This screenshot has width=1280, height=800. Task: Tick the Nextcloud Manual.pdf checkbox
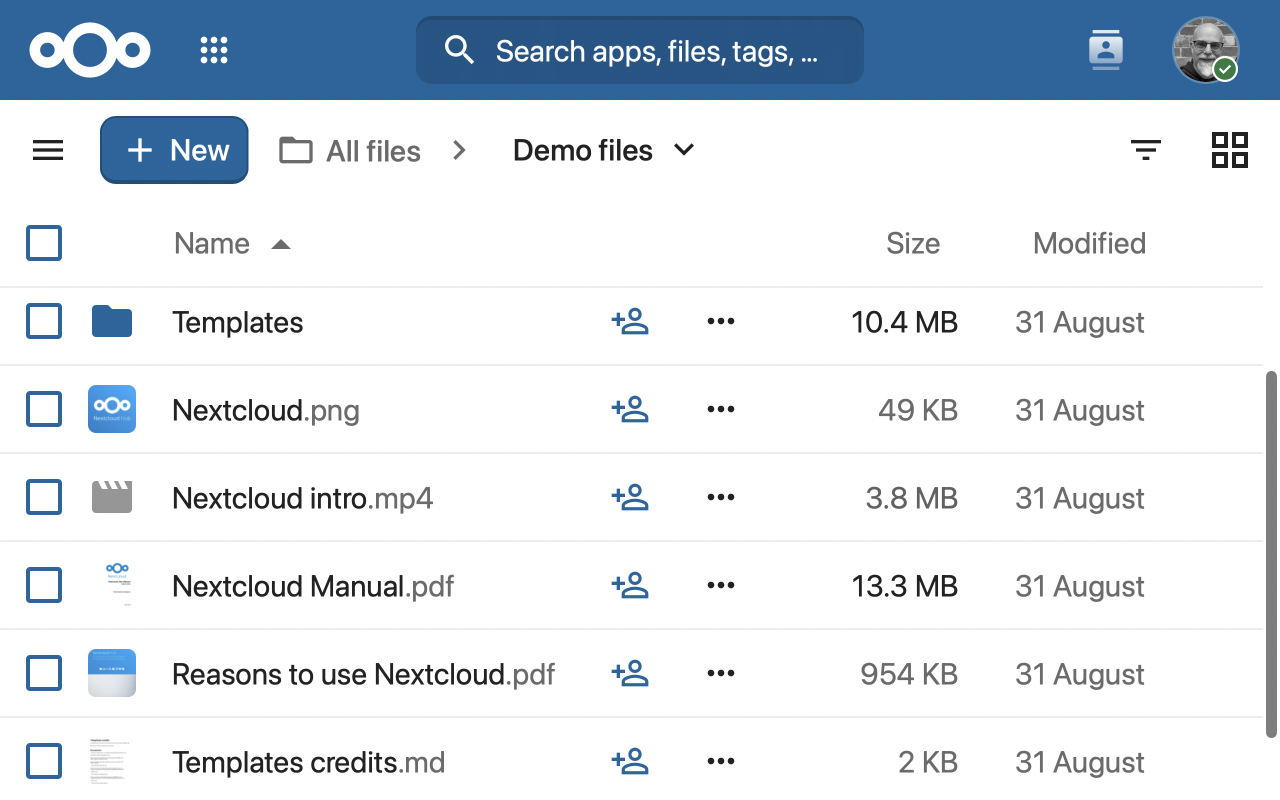(x=44, y=586)
